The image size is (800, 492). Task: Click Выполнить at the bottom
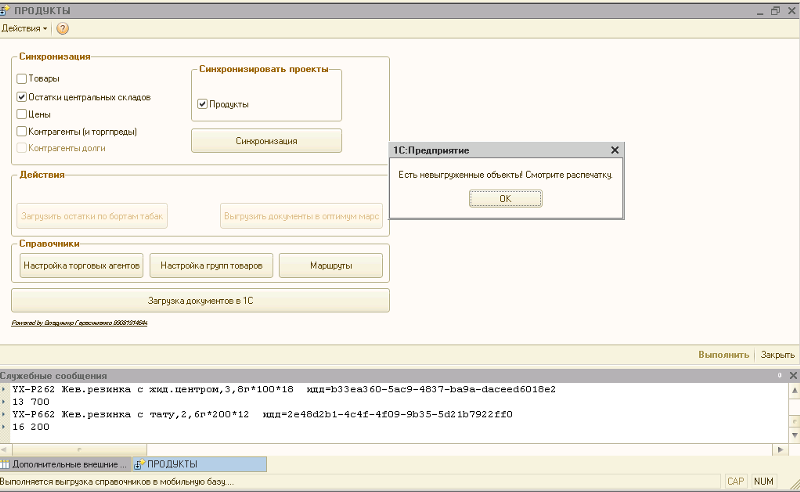(723, 355)
